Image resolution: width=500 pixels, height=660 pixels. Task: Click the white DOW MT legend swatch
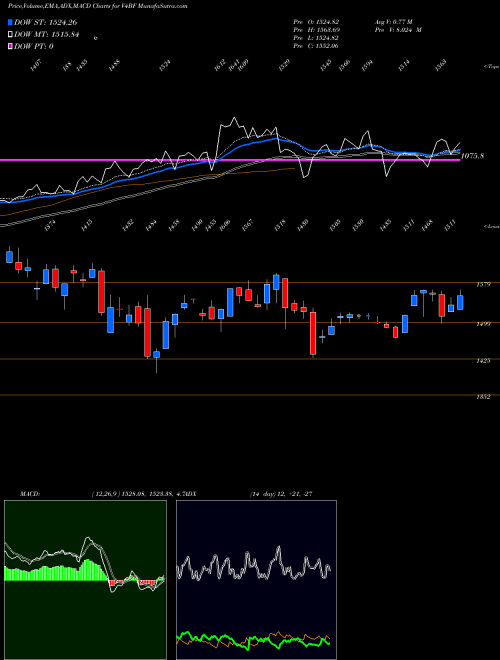tap(11, 34)
